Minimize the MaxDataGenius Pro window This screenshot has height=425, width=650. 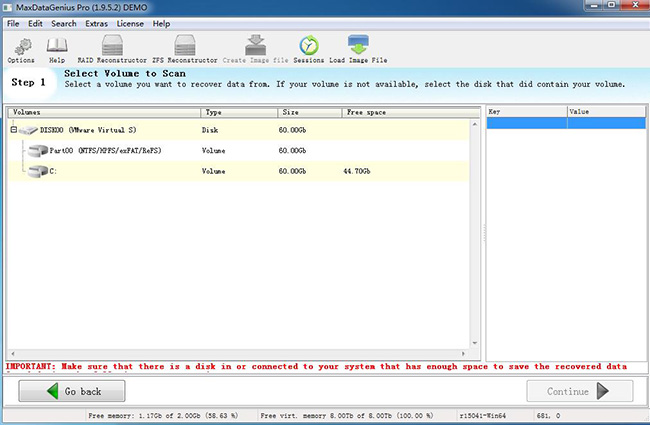click(x=594, y=5)
